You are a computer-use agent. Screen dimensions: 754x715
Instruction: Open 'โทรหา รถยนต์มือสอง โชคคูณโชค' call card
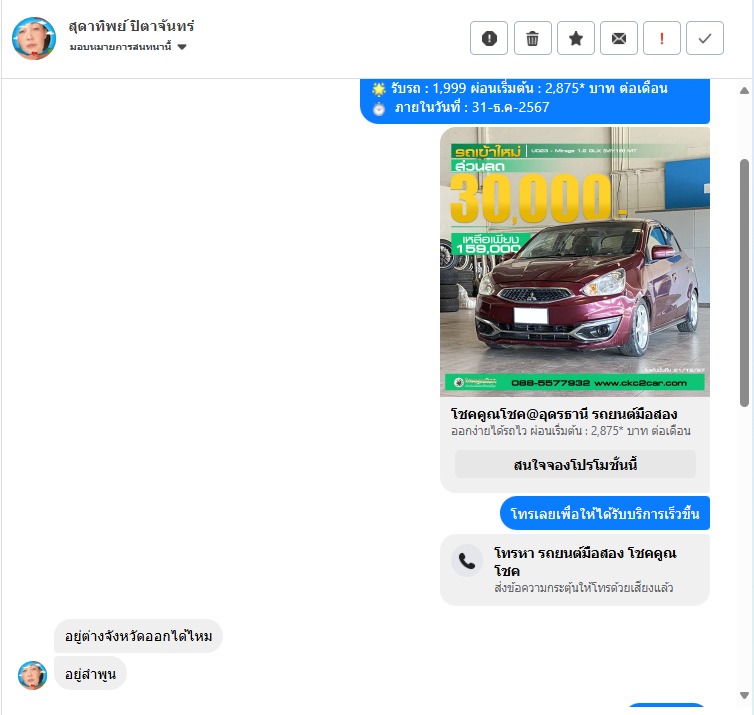[x=575, y=570]
